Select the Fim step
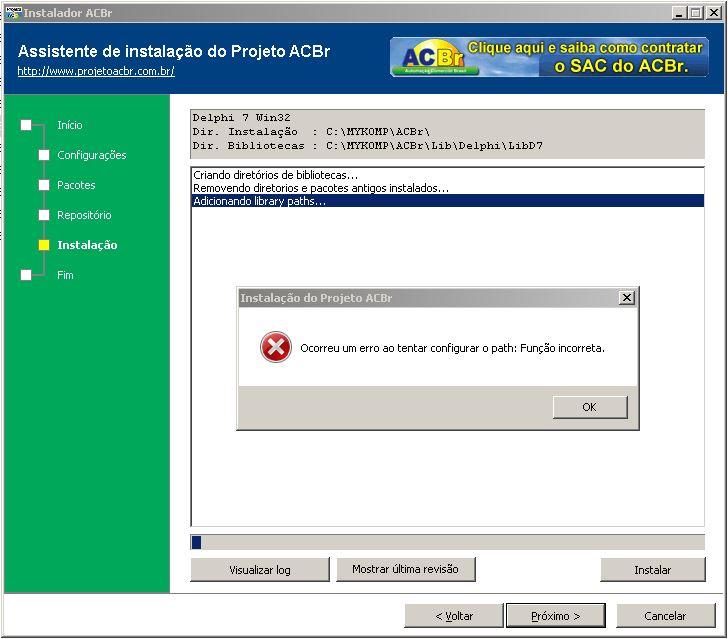Screen dimensions: 728x639 click(x=65, y=275)
